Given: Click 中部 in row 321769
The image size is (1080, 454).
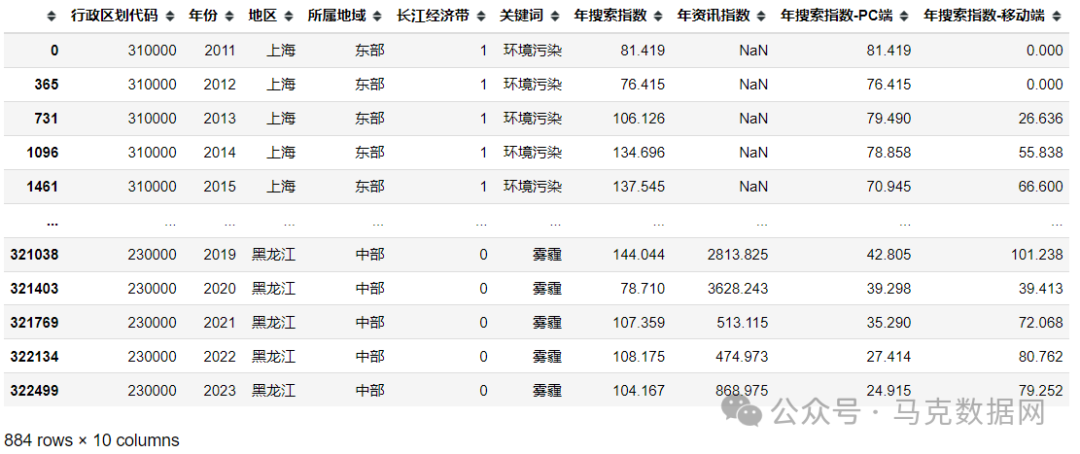Looking at the screenshot, I should (x=370, y=322).
